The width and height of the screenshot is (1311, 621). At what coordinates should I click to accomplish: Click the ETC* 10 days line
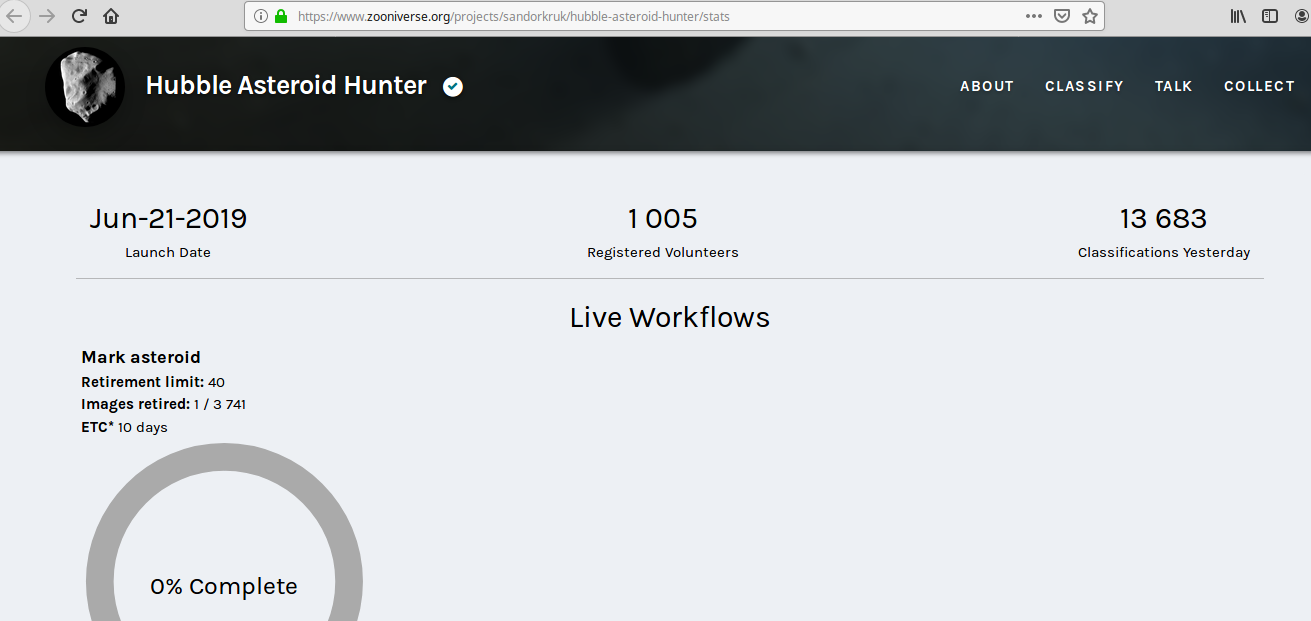pyautogui.click(x=125, y=427)
